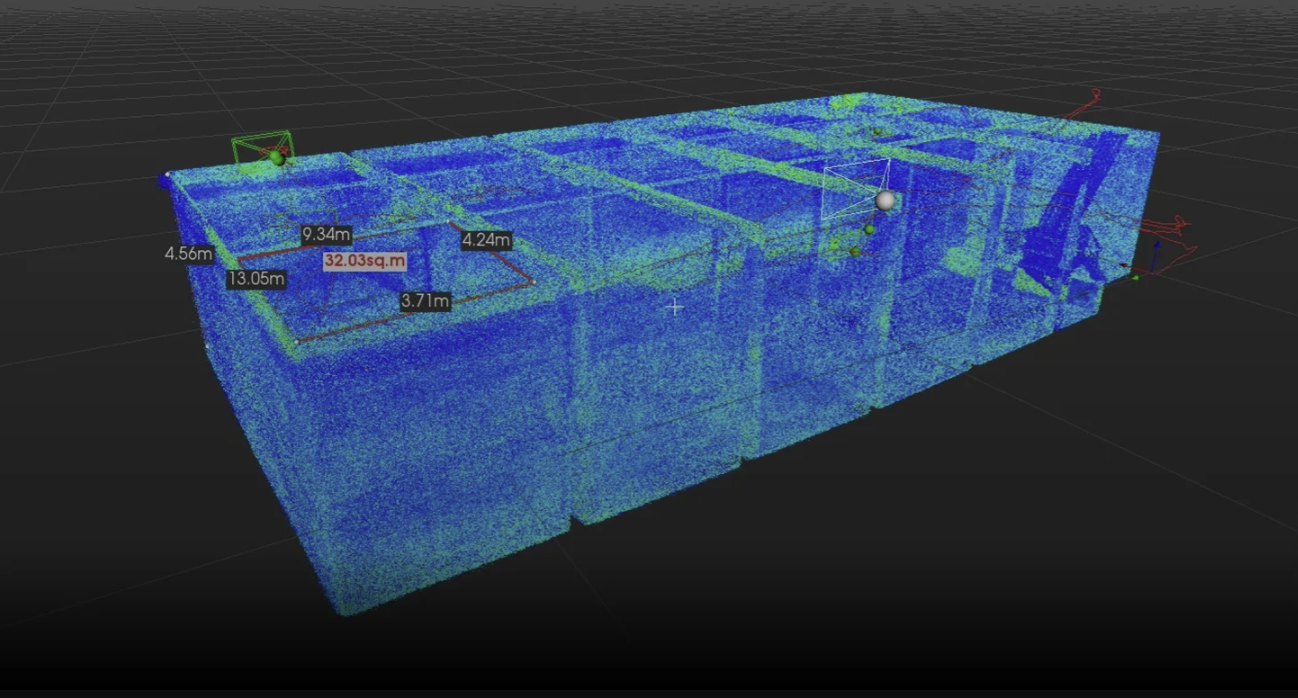This screenshot has height=698, width=1298.
Task: Click the 32.03sq.m area measurement label
Action: pyautogui.click(x=365, y=261)
